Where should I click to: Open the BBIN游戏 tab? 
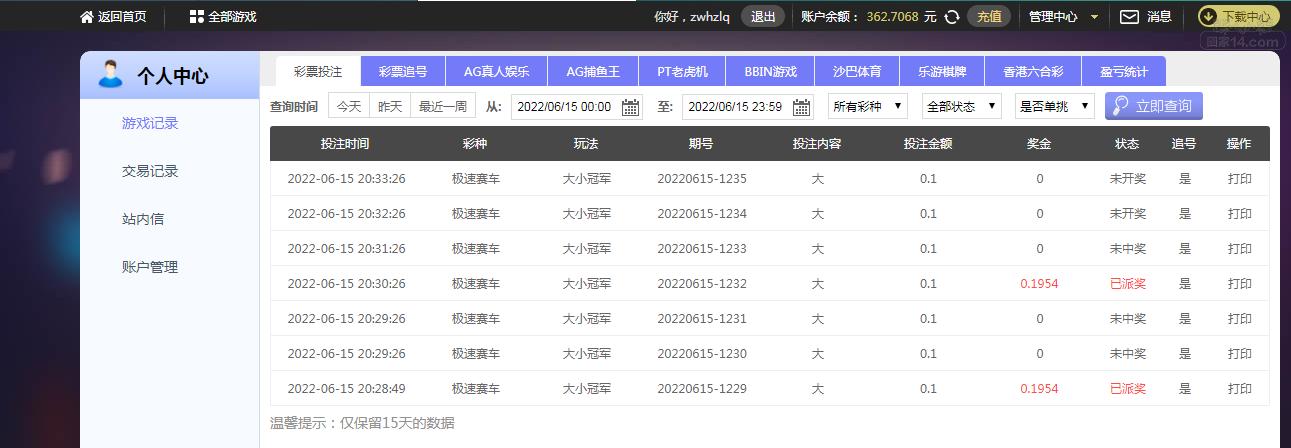point(771,72)
